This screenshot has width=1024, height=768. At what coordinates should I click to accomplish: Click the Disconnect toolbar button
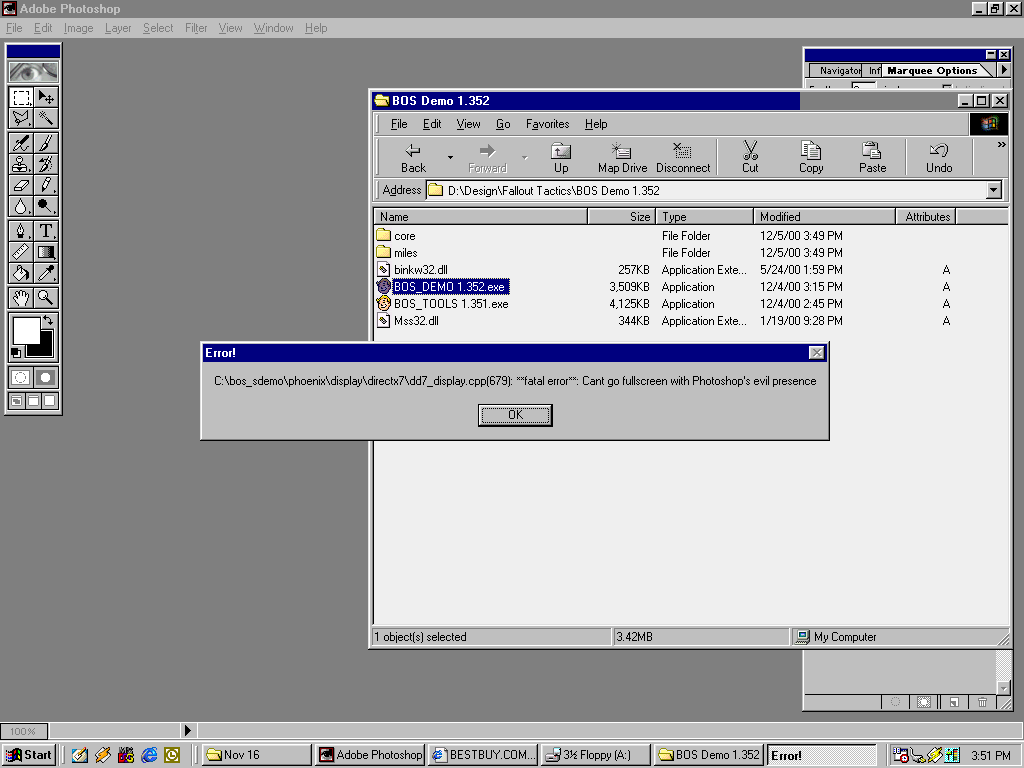click(683, 158)
